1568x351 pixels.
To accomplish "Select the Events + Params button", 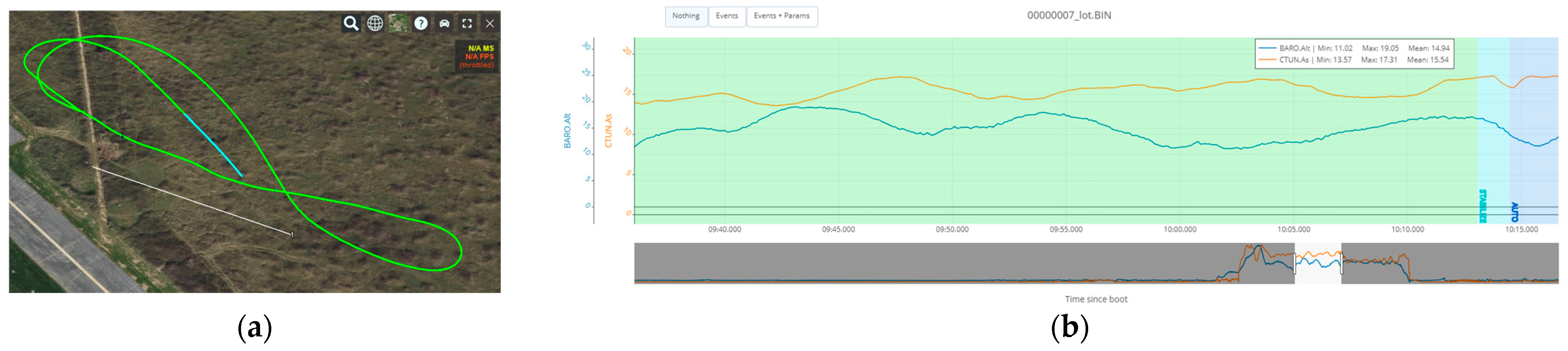I will [781, 16].
